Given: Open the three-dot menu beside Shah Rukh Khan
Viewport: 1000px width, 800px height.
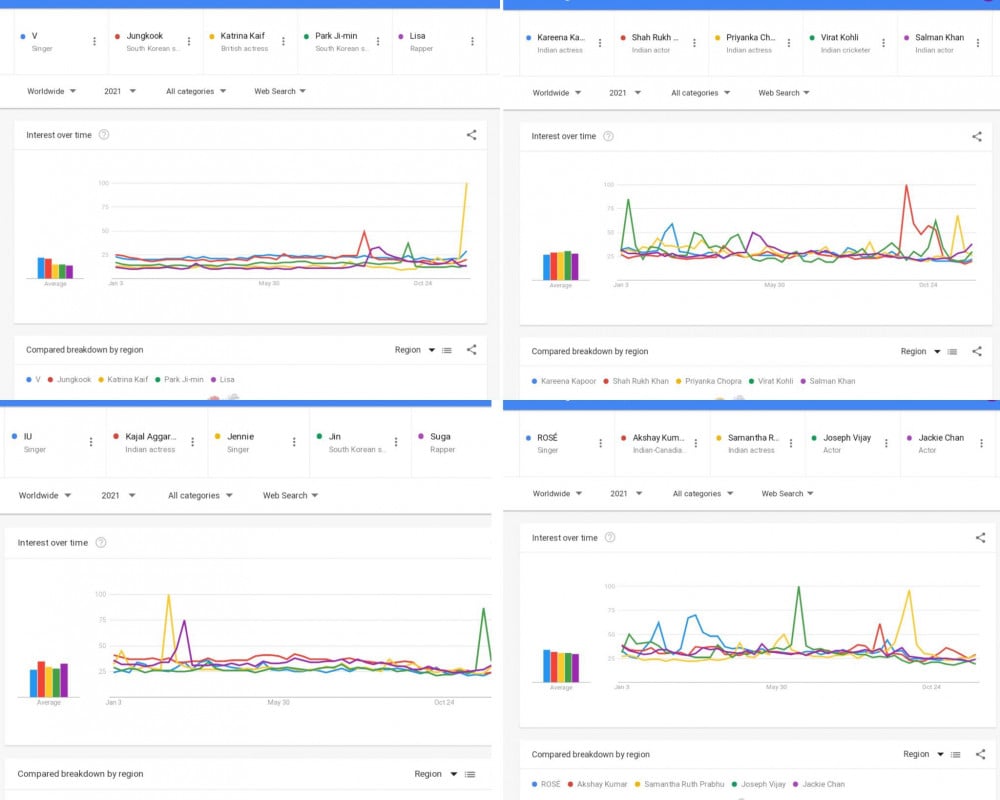Looking at the screenshot, I should point(694,43).
